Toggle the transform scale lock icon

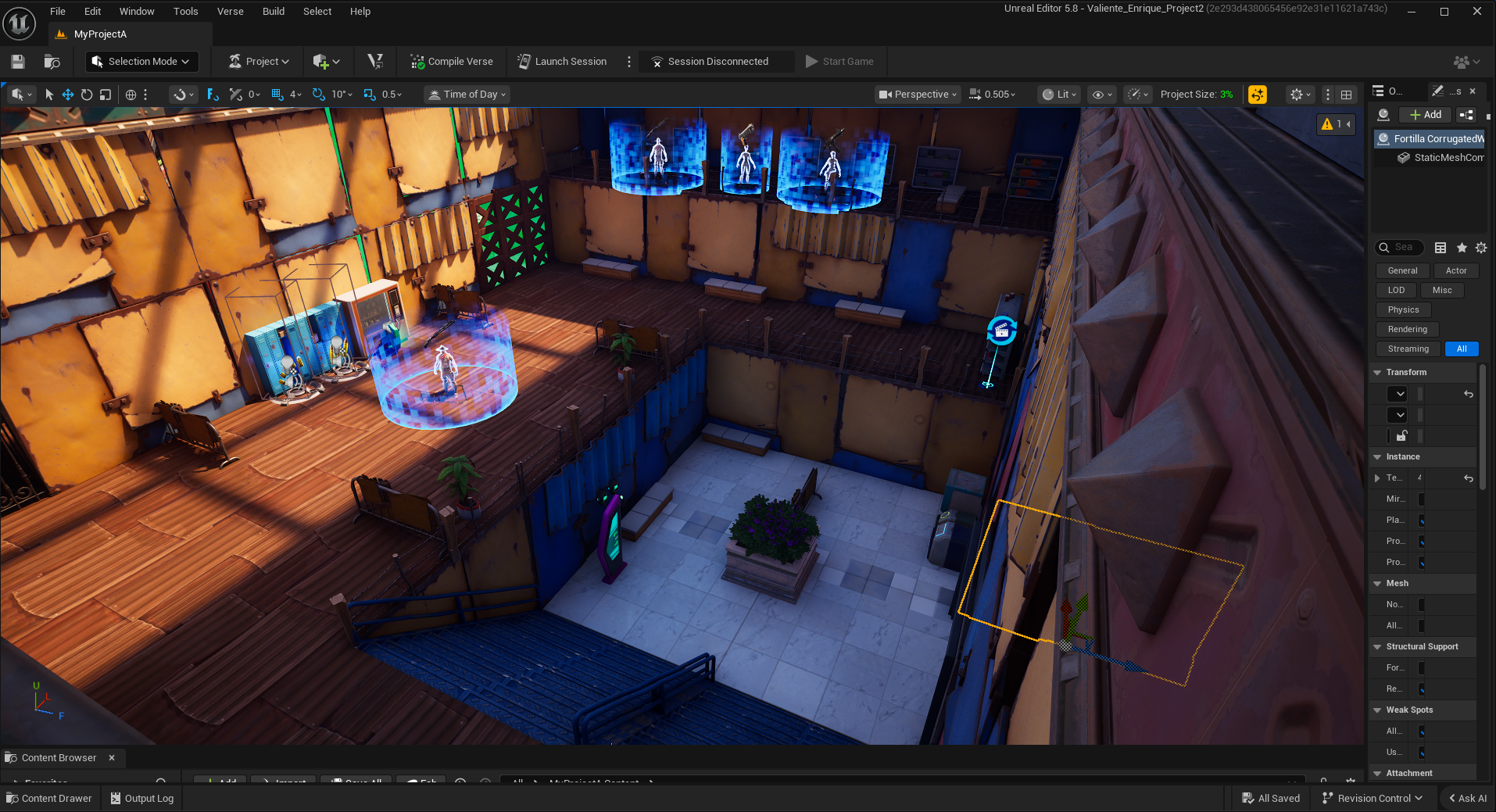[x=1402, y=436]
